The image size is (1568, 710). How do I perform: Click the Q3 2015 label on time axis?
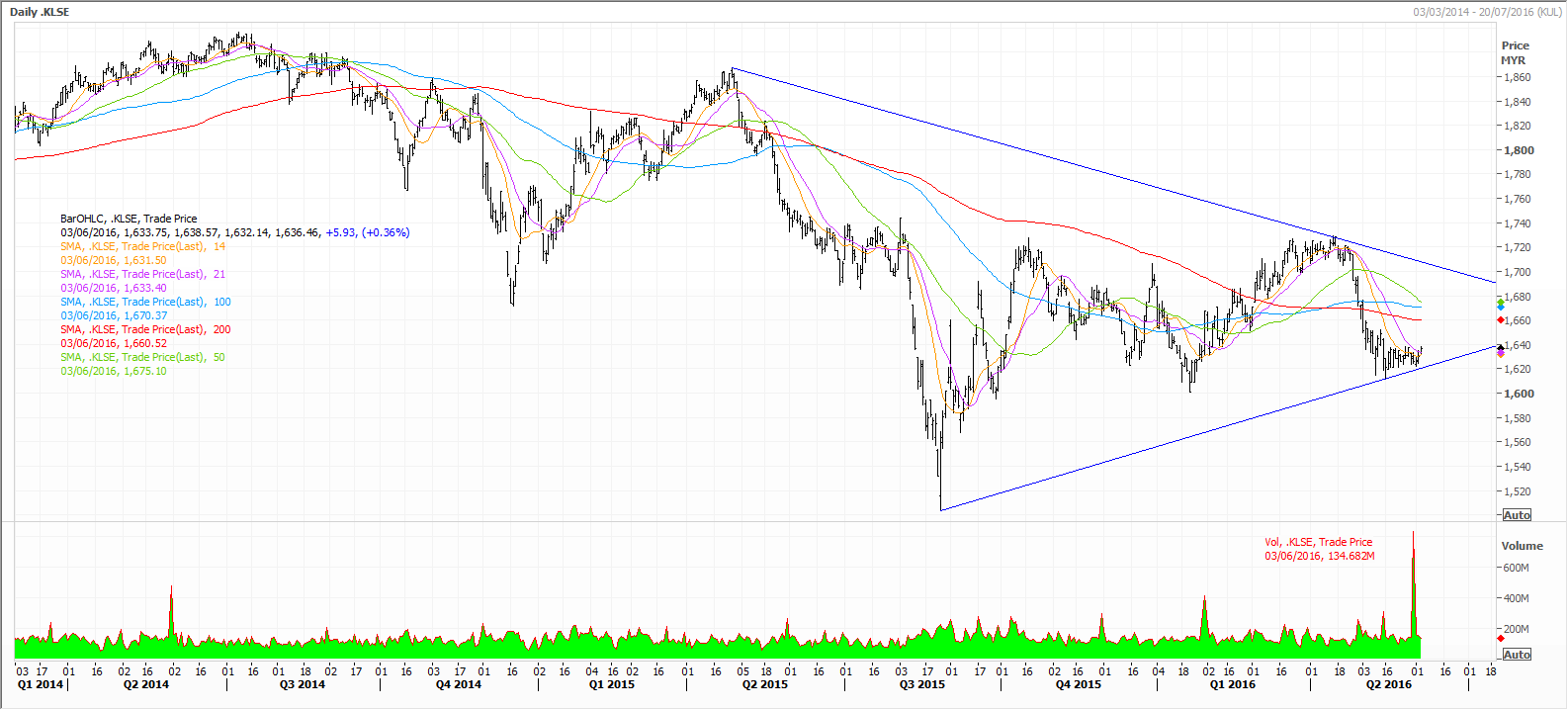pos(921,684)
